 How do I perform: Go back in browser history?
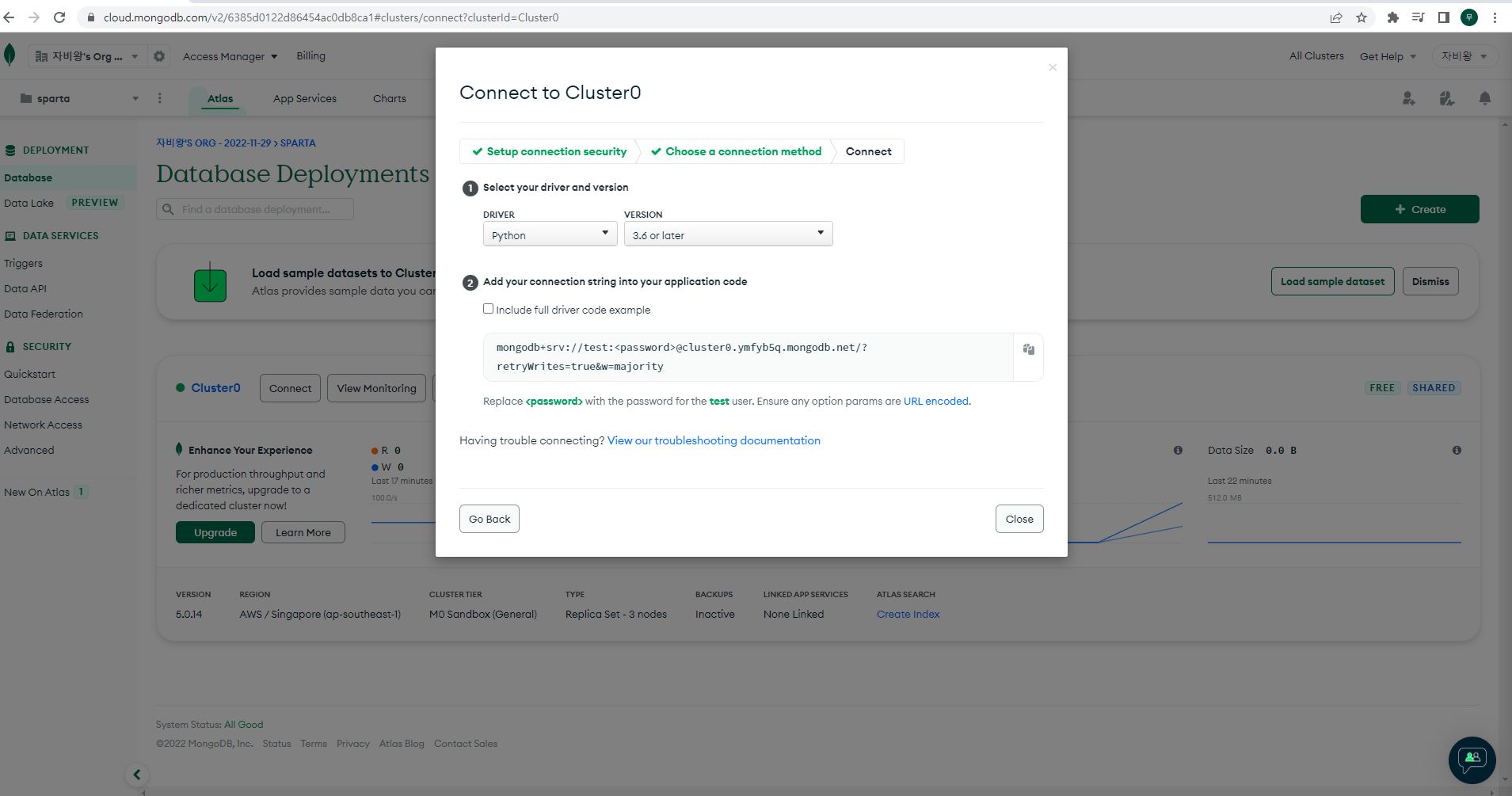10,17
